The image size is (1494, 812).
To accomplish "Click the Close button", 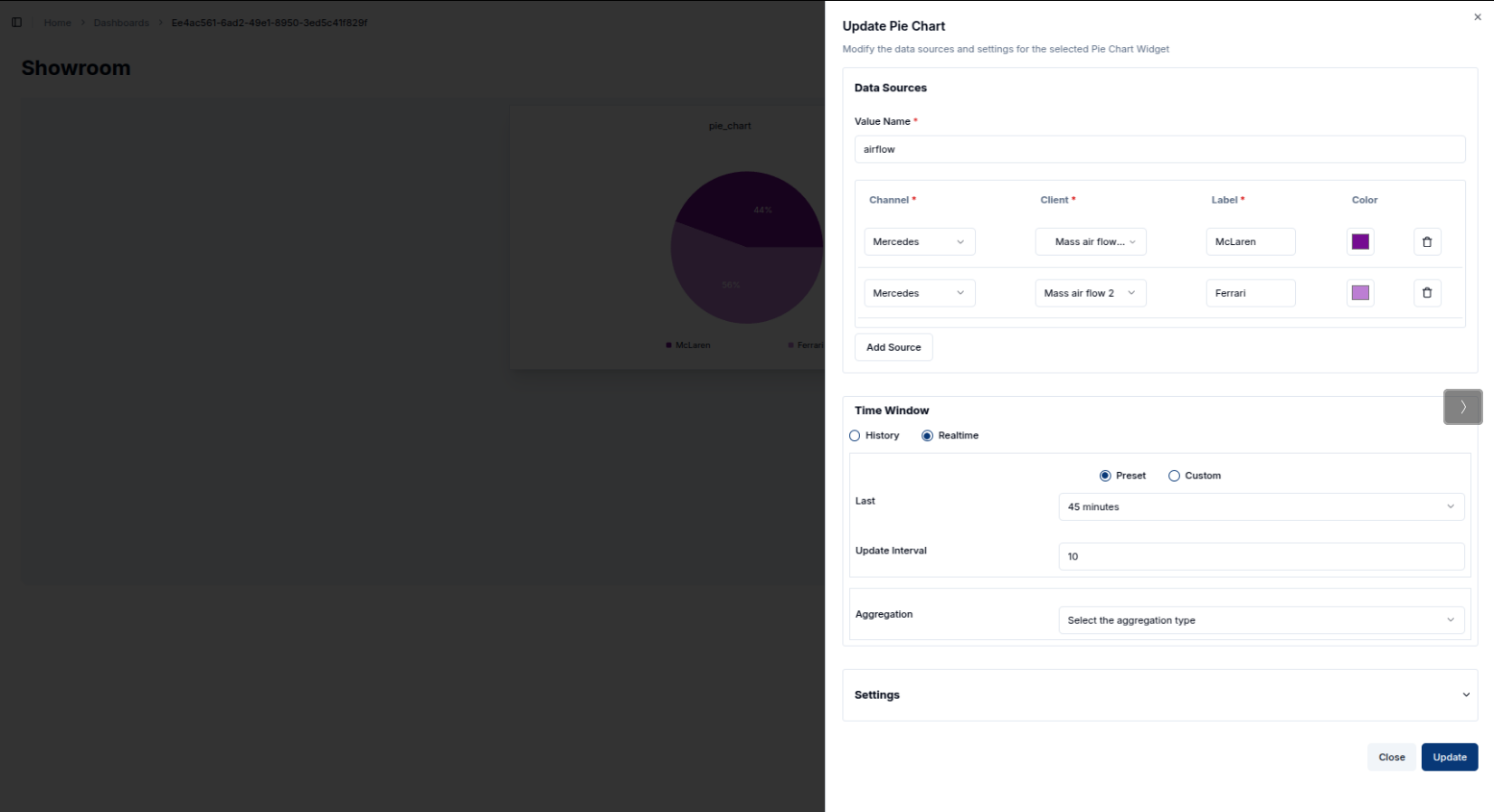I will click(x=1392, y=757).
